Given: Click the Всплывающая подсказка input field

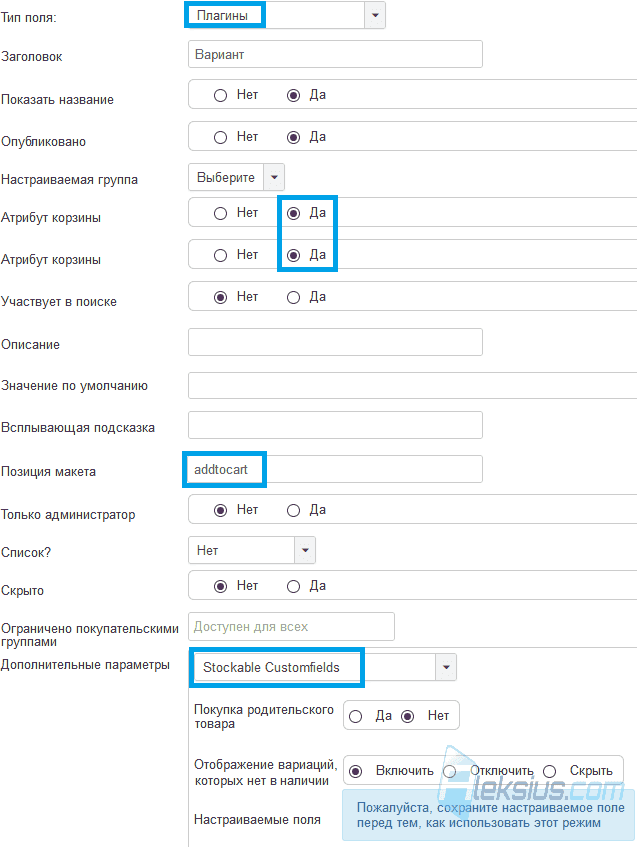Looking at the screenshot, I should point(335,425).
